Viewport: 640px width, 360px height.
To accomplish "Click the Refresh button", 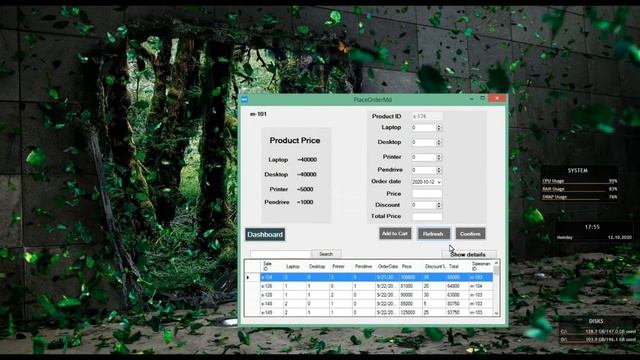I will pos(433,234).
